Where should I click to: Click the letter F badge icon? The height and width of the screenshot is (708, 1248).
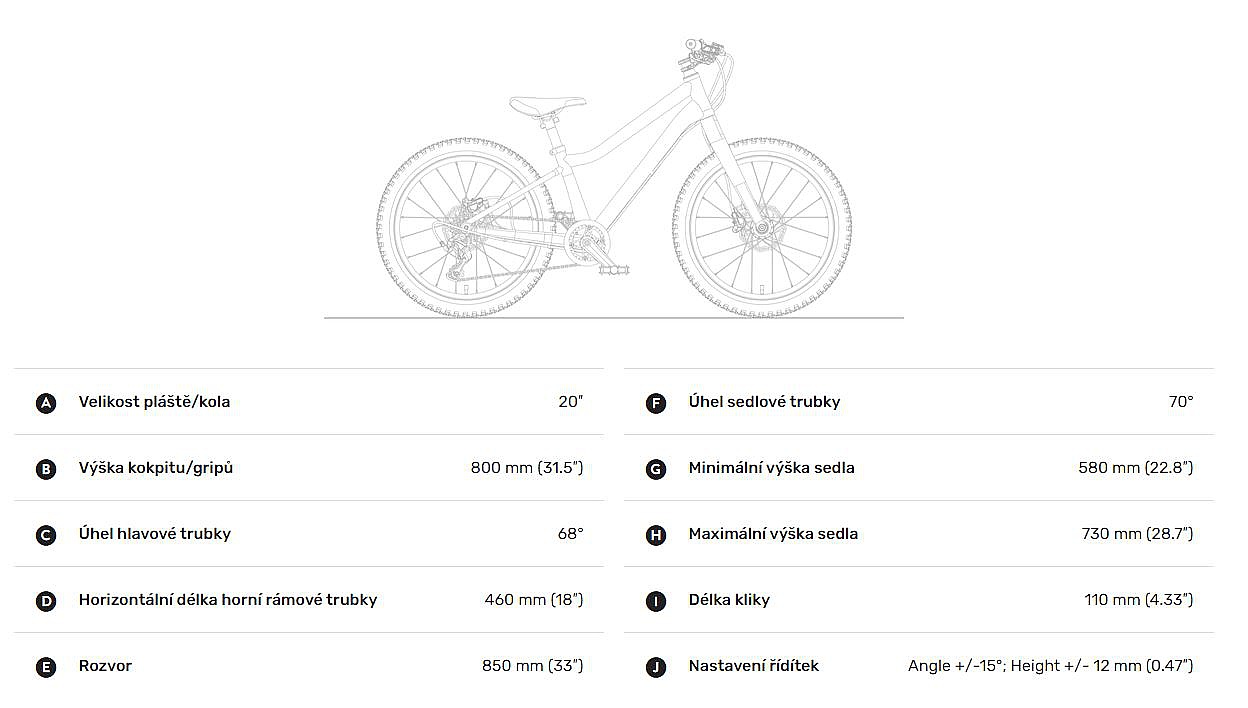click(656, 403)
